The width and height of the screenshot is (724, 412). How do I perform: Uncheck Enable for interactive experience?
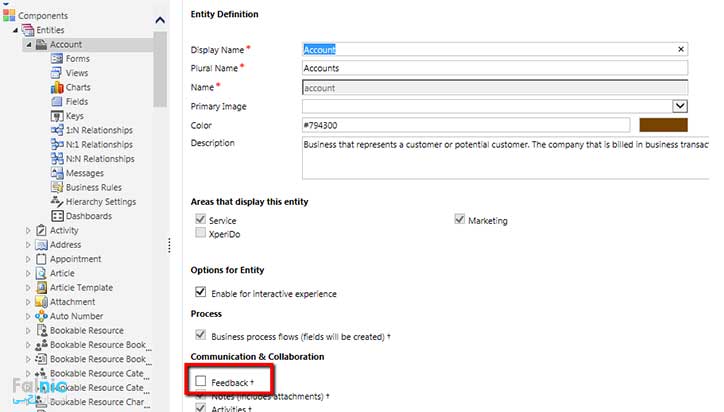point(201,293)
